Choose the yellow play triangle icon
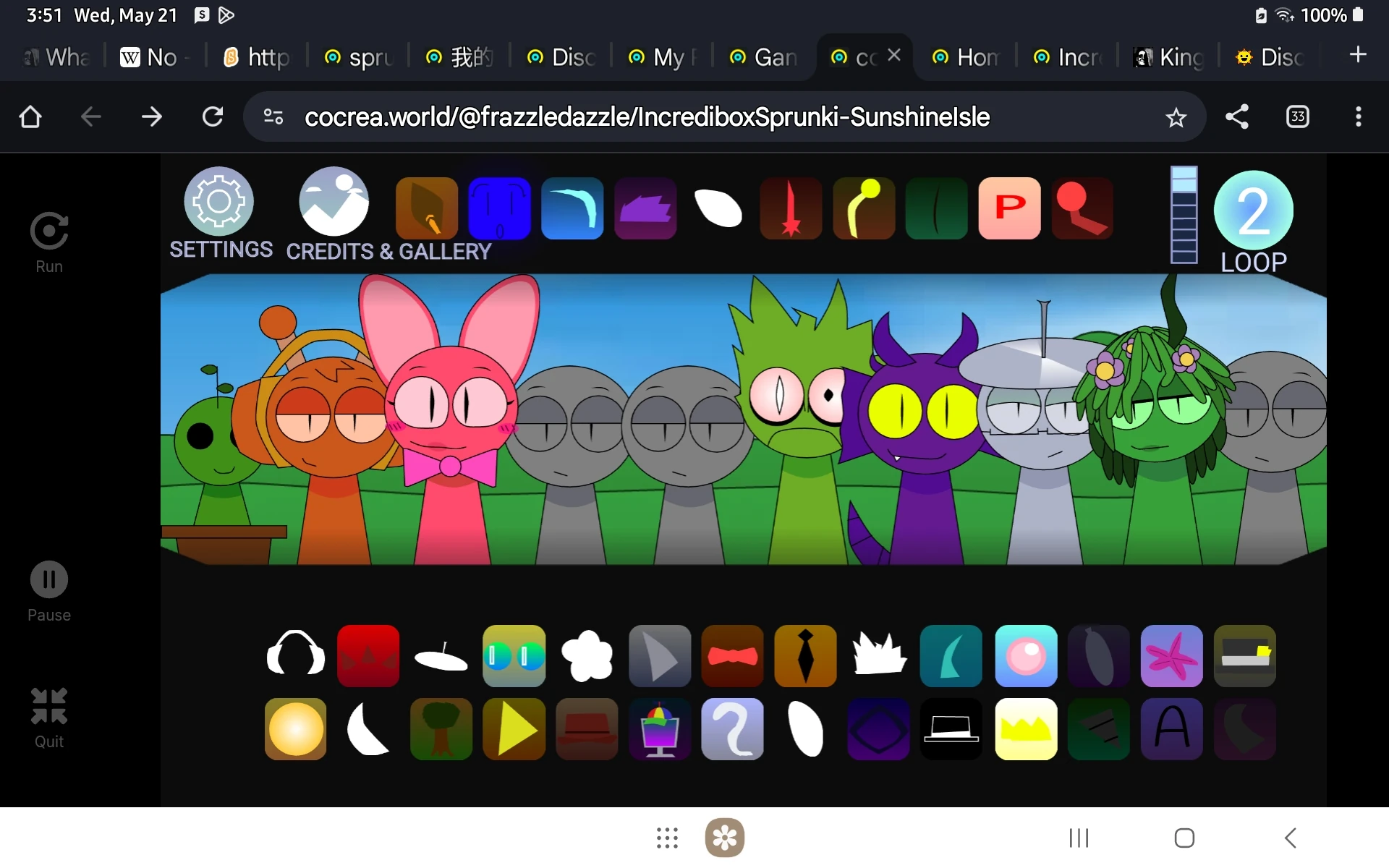This screenshot has height=868, width=1389. tap(514, 728)
